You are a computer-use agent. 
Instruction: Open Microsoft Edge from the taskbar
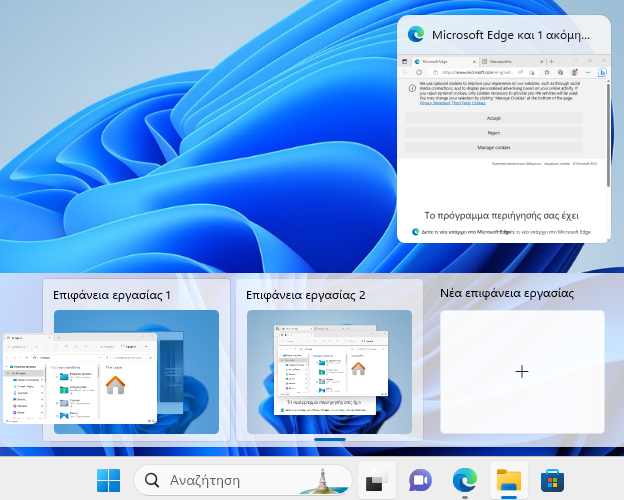coord(464,479)
